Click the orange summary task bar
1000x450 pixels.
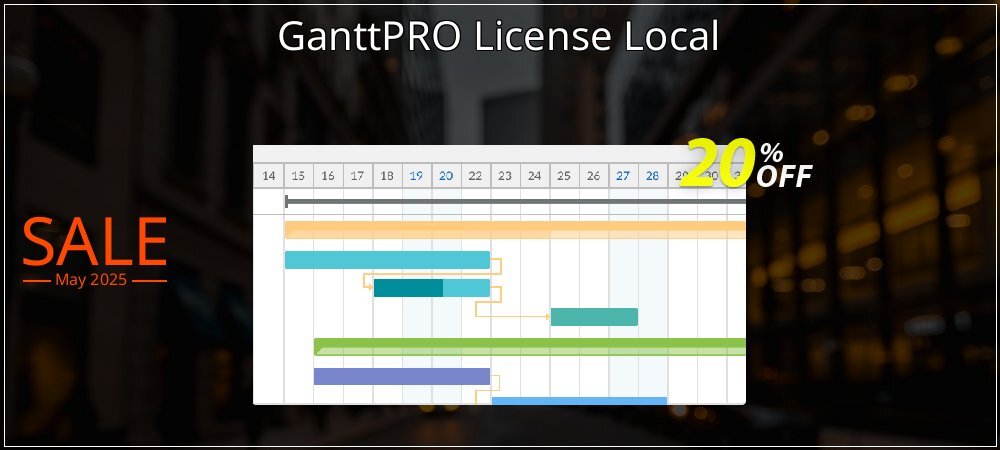[x=515, y=229]
